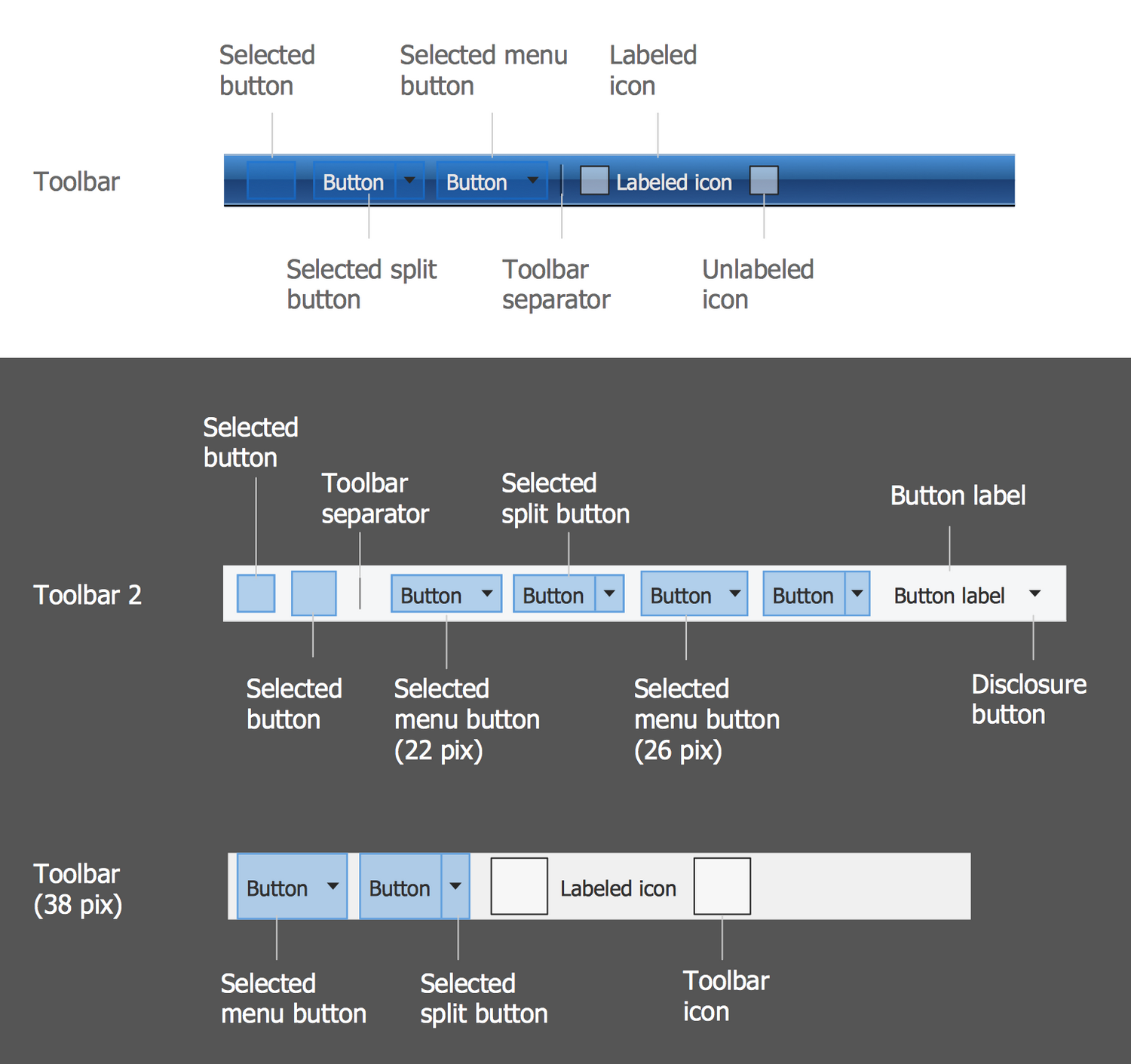Toggle the smaller selected square in Toolbar 2
The image size is (1131, 1064).
point(256,593)
